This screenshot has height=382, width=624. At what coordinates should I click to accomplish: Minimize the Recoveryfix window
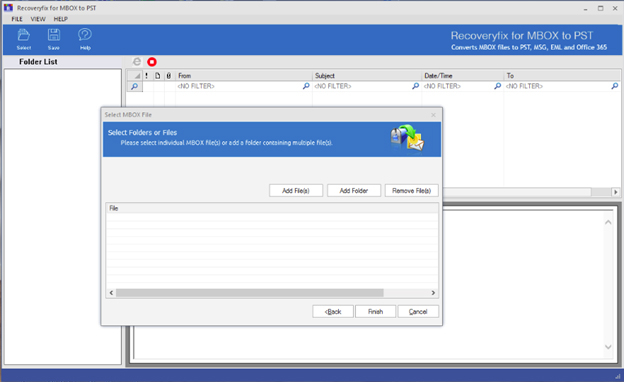(x=585, y=8)
